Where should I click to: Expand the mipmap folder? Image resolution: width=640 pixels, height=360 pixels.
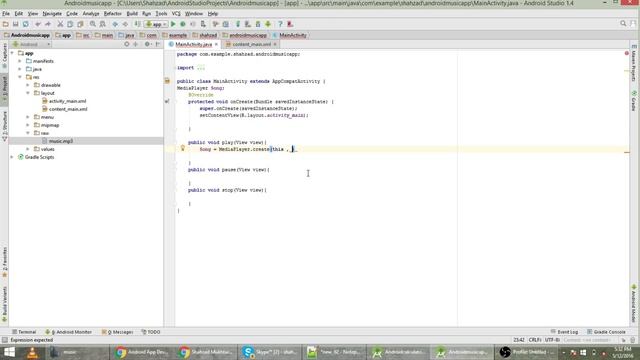click(28, 125)
